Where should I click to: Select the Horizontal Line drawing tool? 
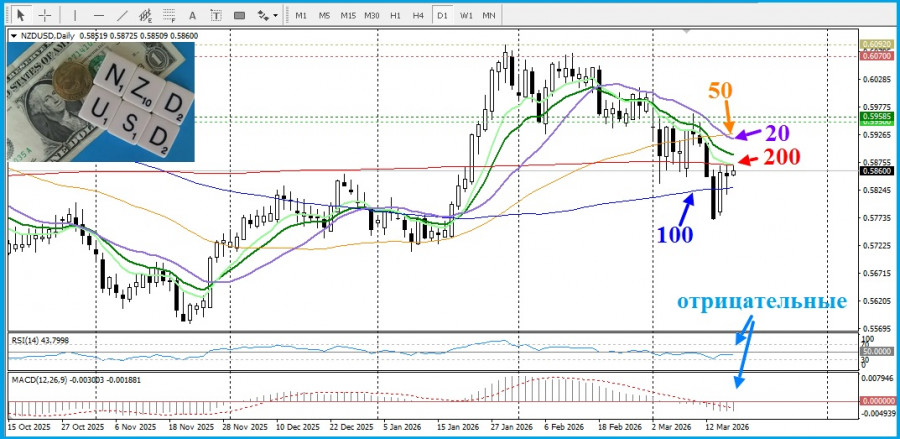tap(99, 15)
